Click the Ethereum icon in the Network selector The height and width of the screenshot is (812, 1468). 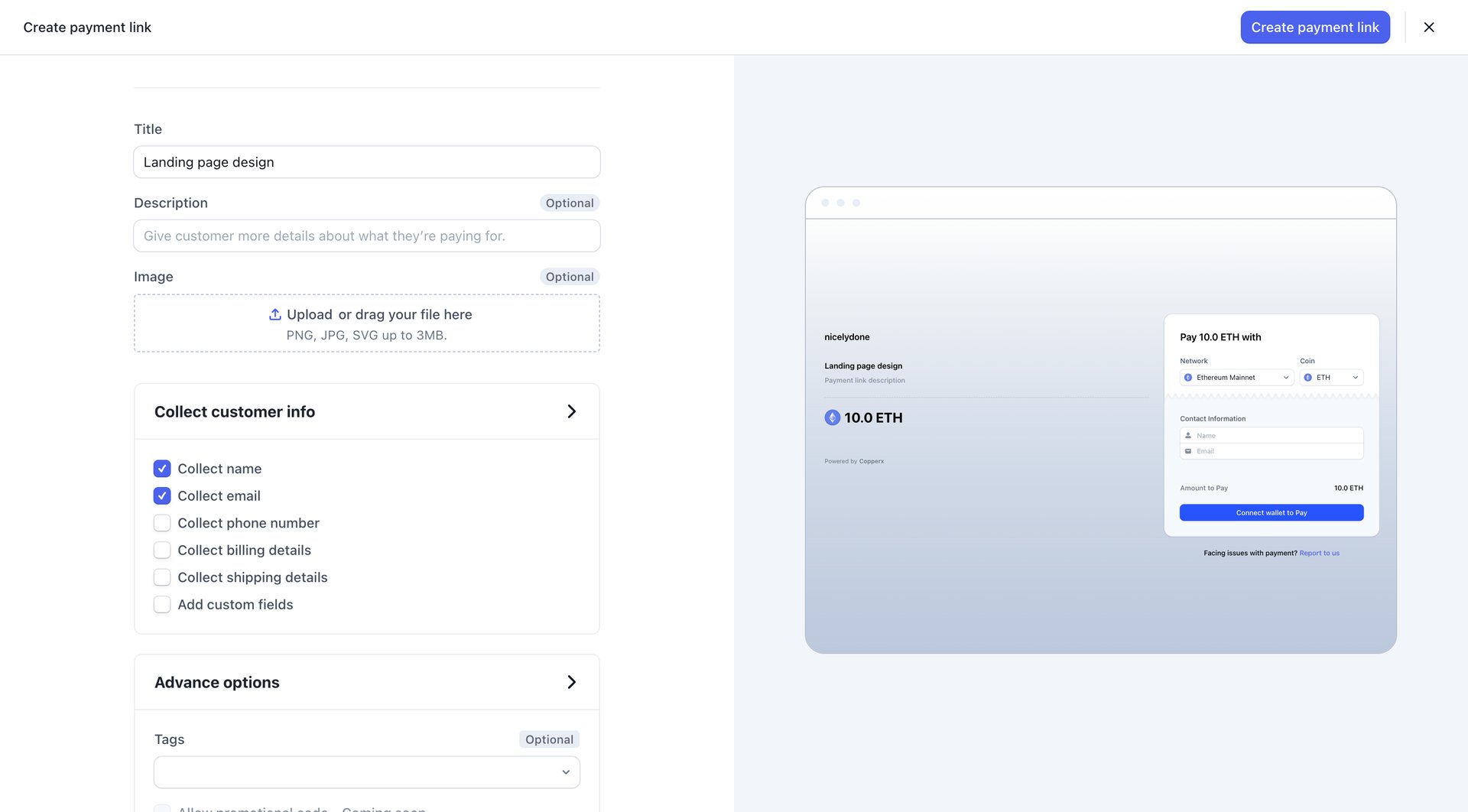tap(1188, 377)
